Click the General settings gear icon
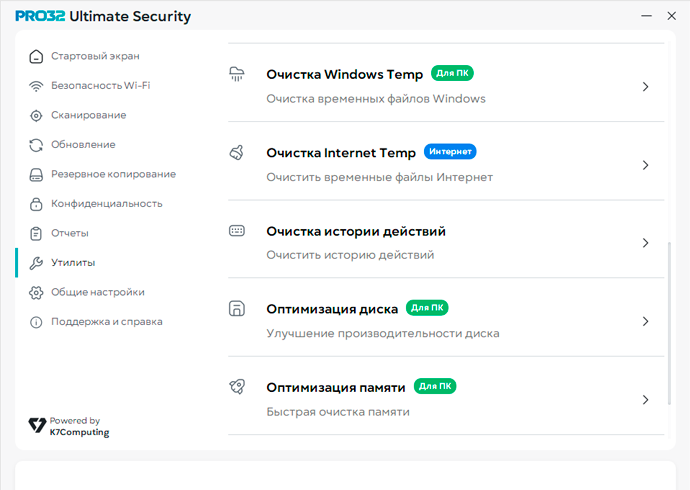This screenshot has height=490, width=690. click(36, 293)
